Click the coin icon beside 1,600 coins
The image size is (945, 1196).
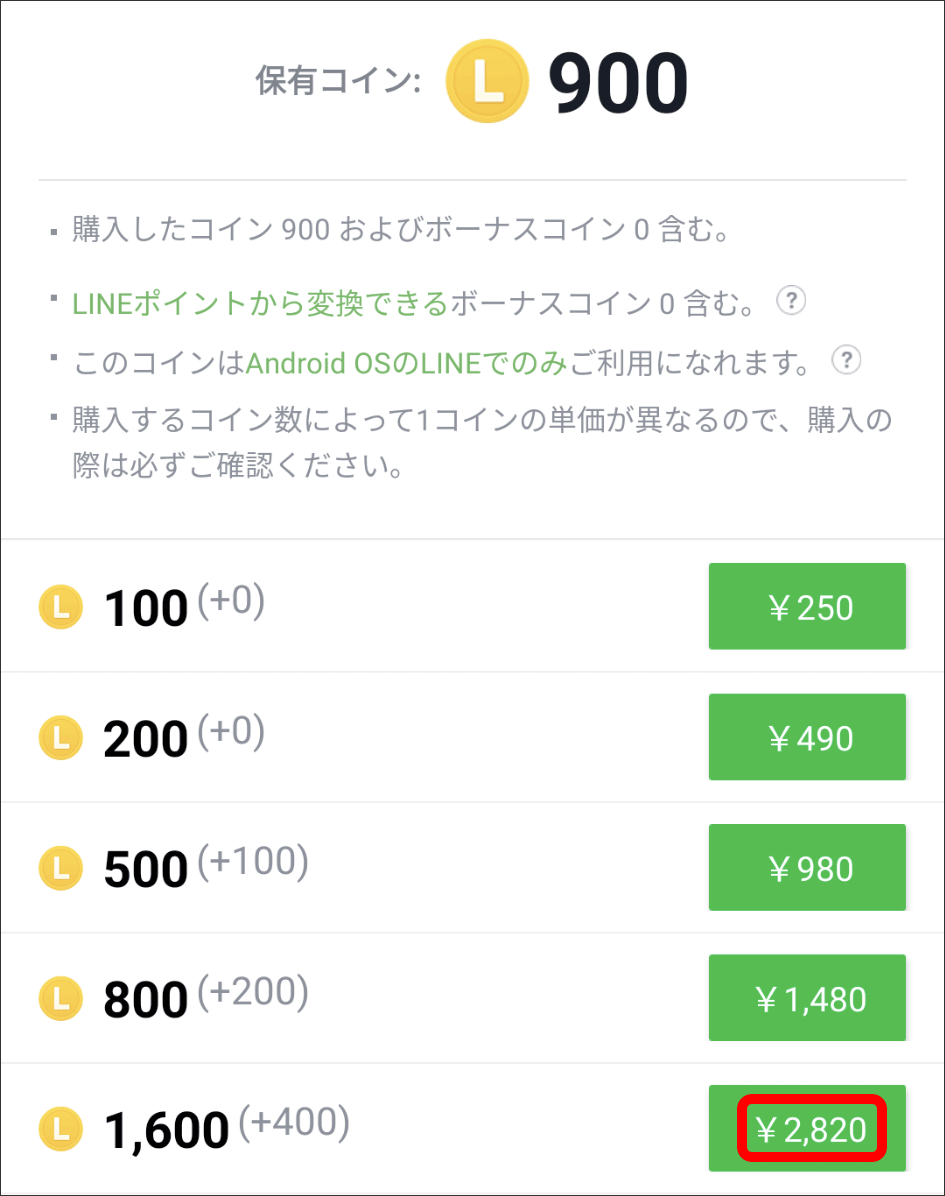pos(60,1129)
